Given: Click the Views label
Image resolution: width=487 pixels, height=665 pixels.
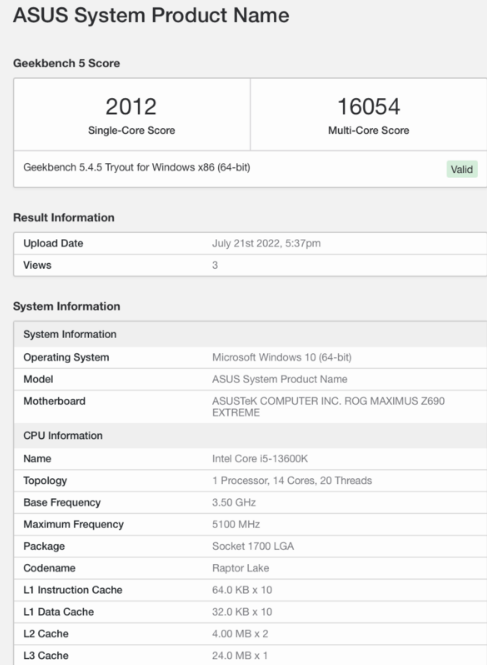Looking at the screenshot, I should [x=37, y=265].
